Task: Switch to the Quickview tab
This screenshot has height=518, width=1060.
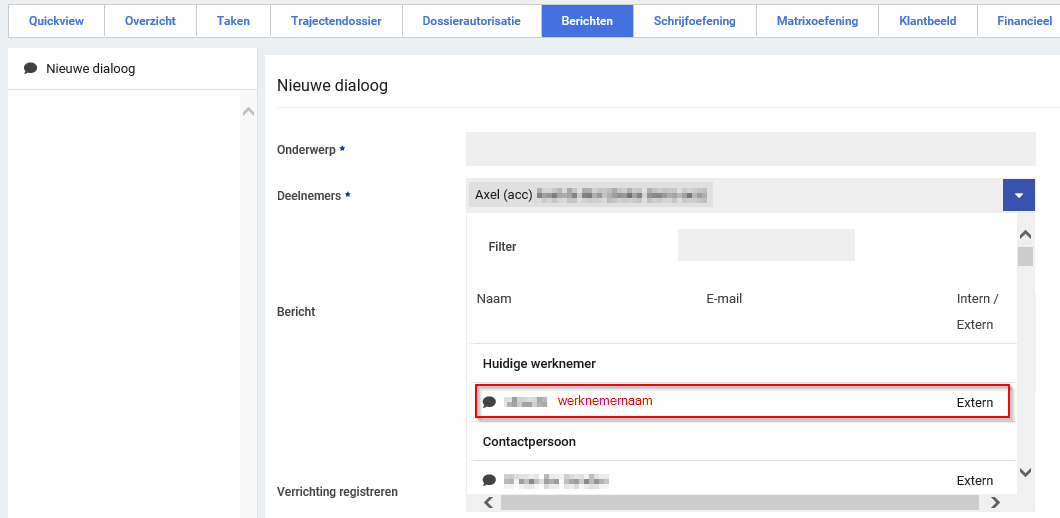Action: [56, 21]
